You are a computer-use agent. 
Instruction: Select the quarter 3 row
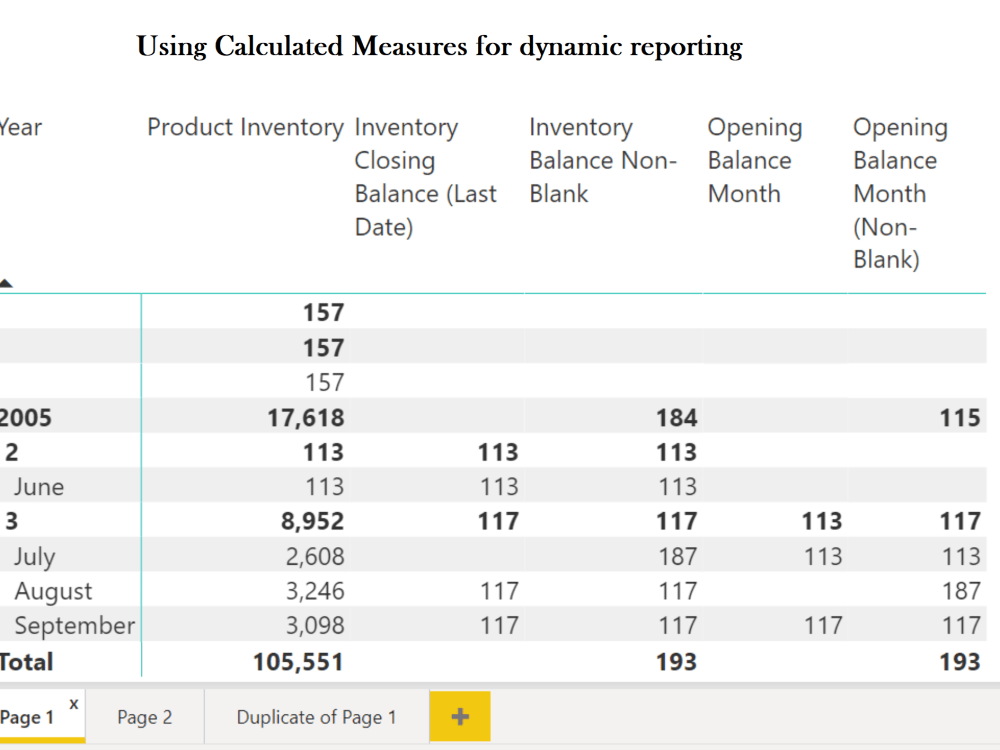tap(493, 520)
